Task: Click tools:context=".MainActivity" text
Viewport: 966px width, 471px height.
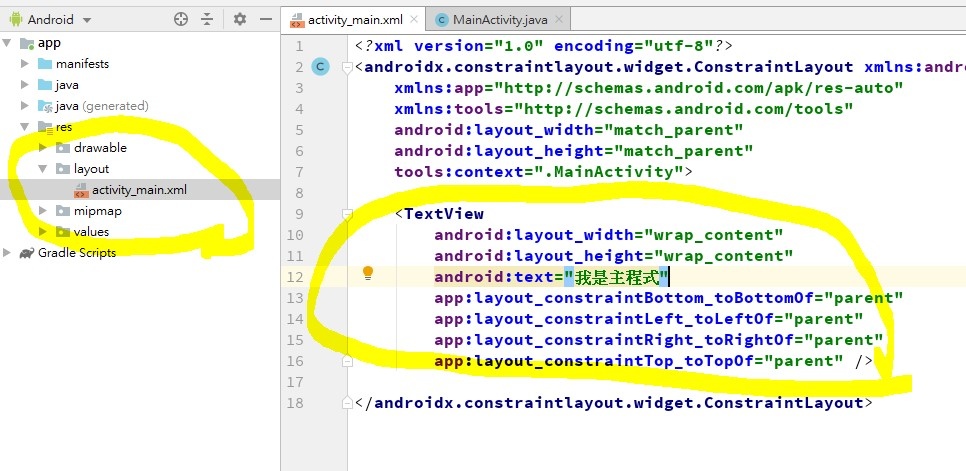Action: pyautogui.click(x=543, y=172)
